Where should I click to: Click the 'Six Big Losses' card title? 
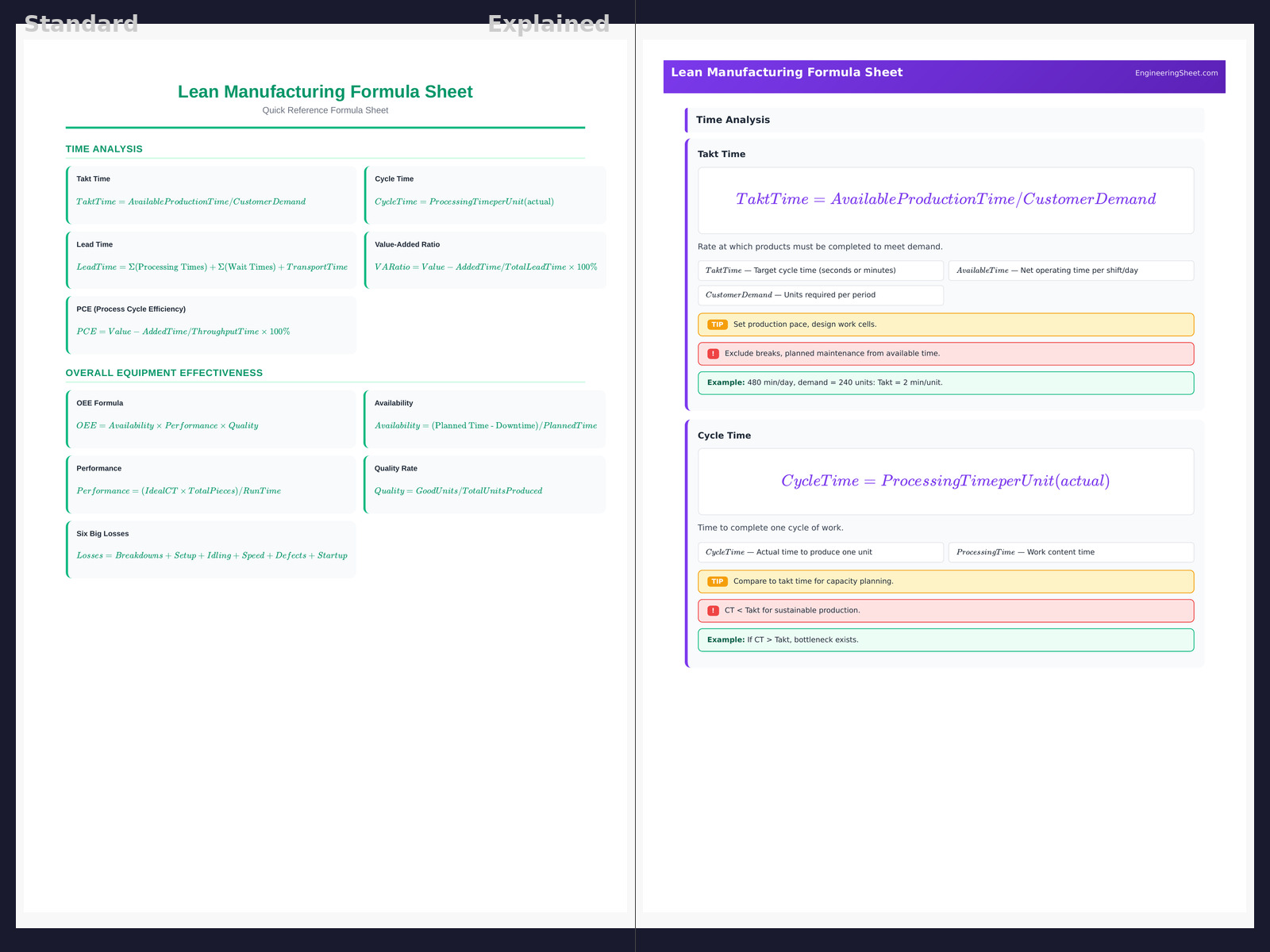[x=102, y=534]
